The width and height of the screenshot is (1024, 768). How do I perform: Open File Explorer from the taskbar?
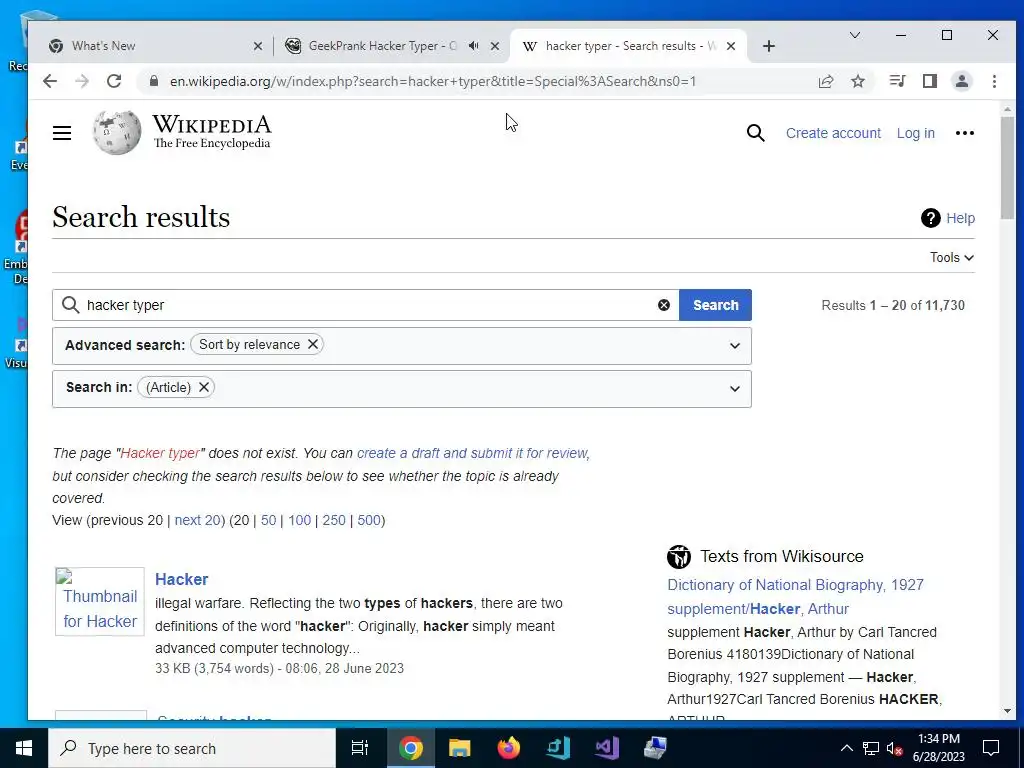(x=460, y=748)
